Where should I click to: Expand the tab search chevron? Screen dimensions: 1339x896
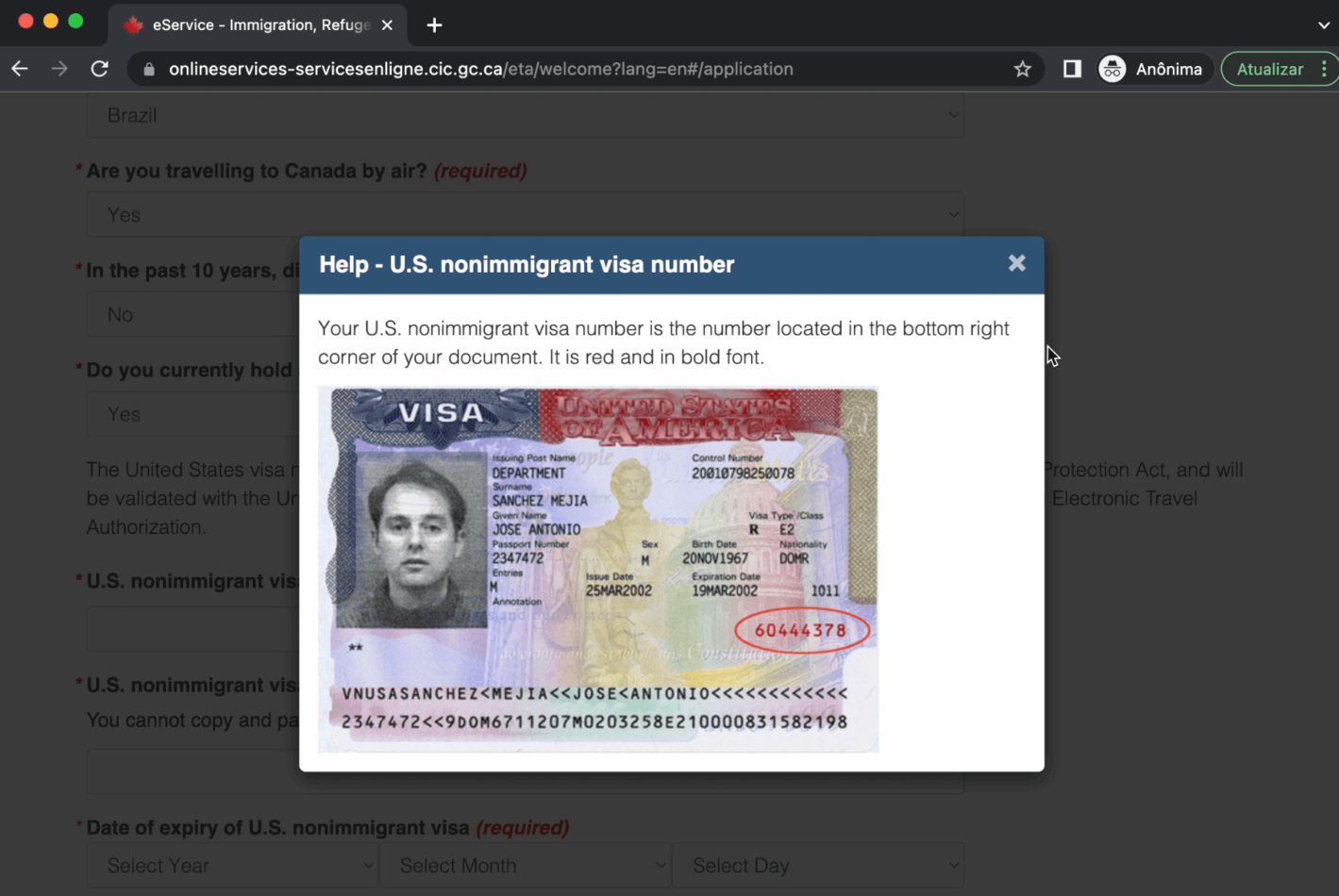(x=1324, y=25)
